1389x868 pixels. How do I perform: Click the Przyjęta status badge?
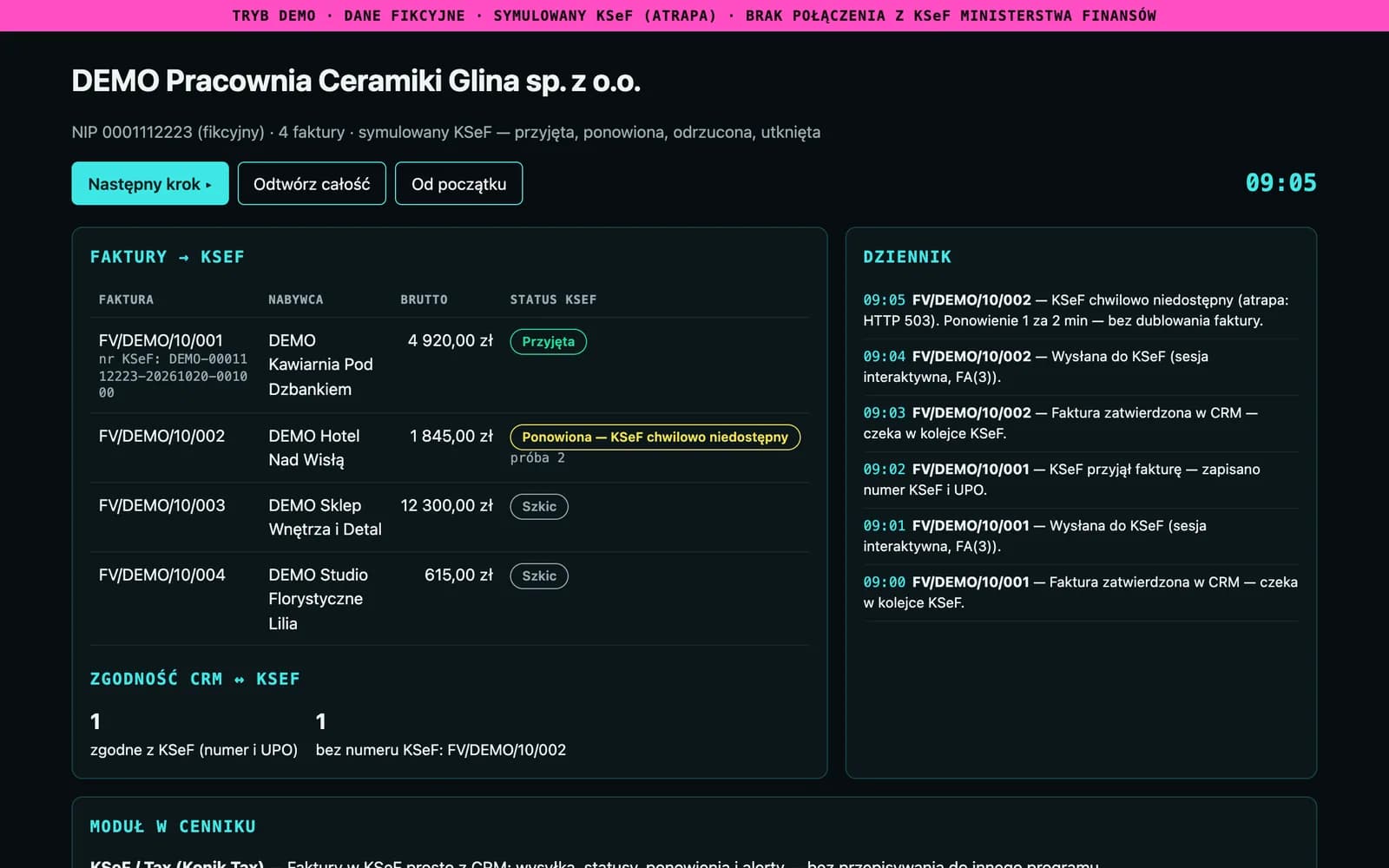point(548,341)
